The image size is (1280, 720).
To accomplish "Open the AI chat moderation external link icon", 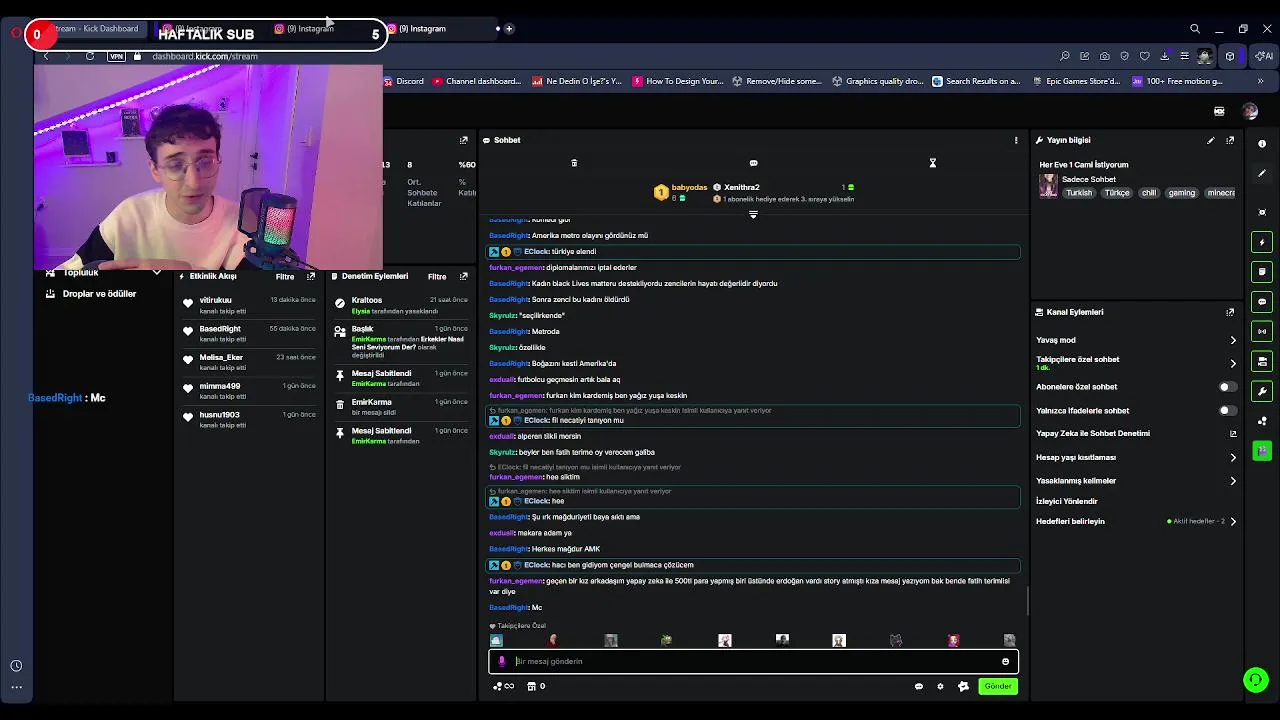I will [x=1233, y=434].
